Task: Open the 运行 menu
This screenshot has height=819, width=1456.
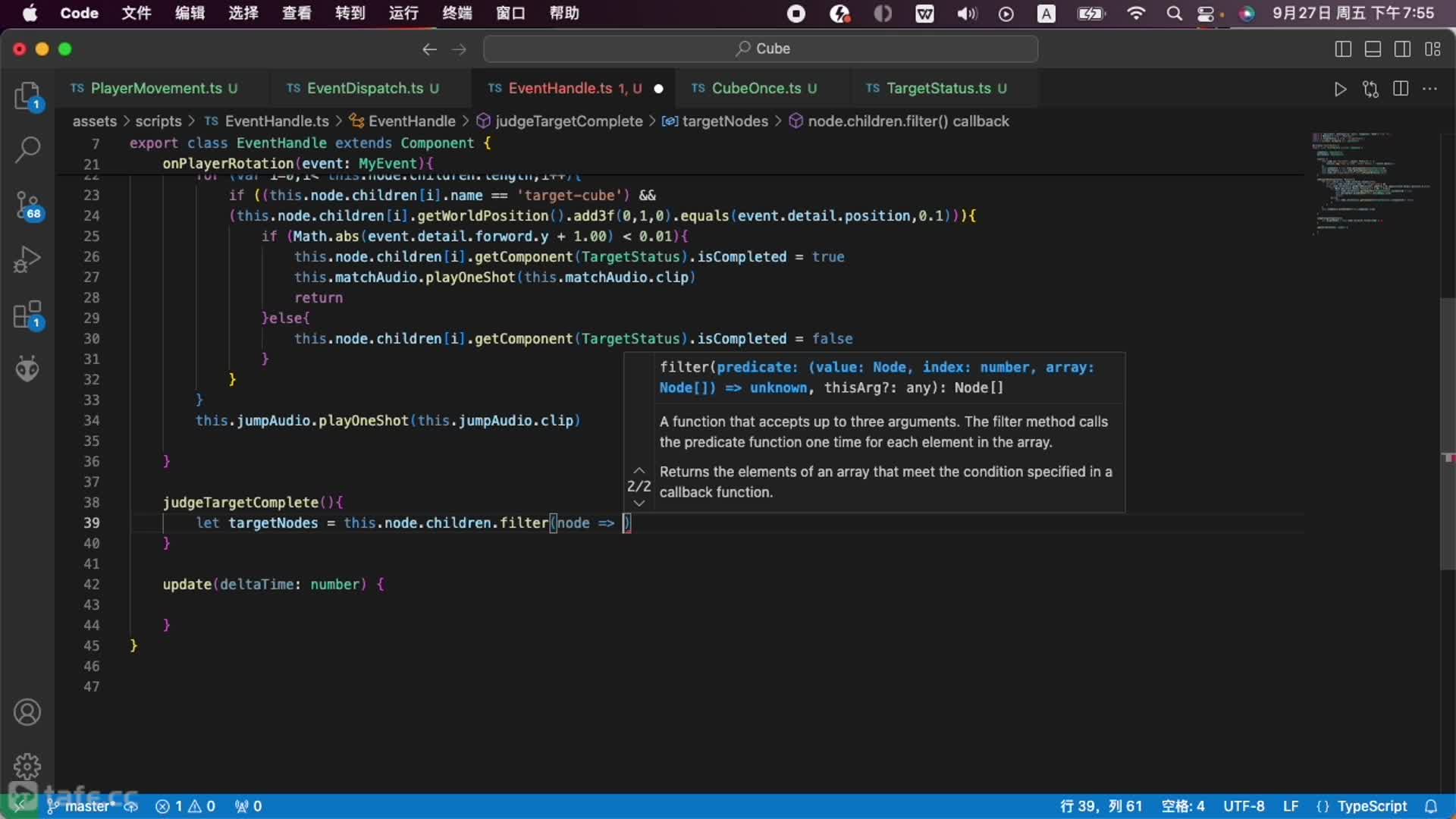Action: [x=403, y=13]
